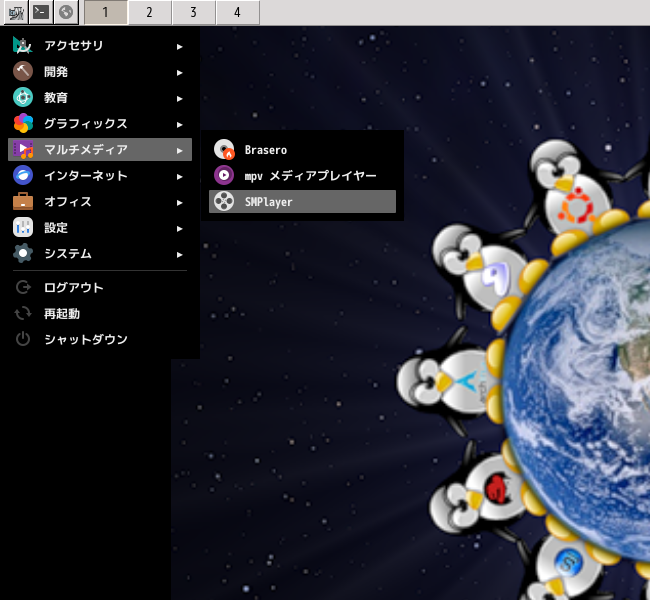
Task: Open the terminal launcher in the panel
Action: (x=41, y=12)
